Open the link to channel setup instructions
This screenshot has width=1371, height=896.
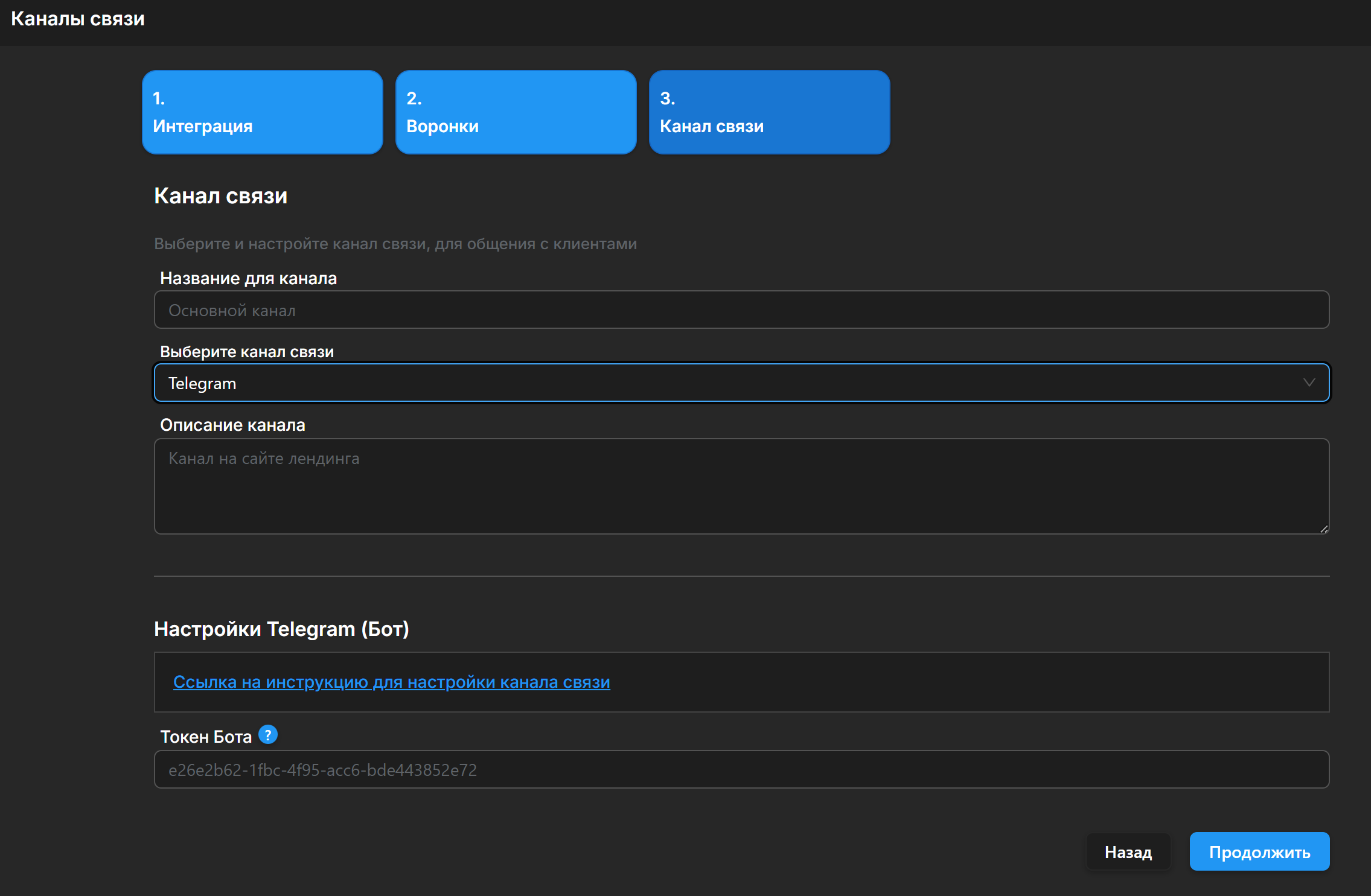point(391,682)
